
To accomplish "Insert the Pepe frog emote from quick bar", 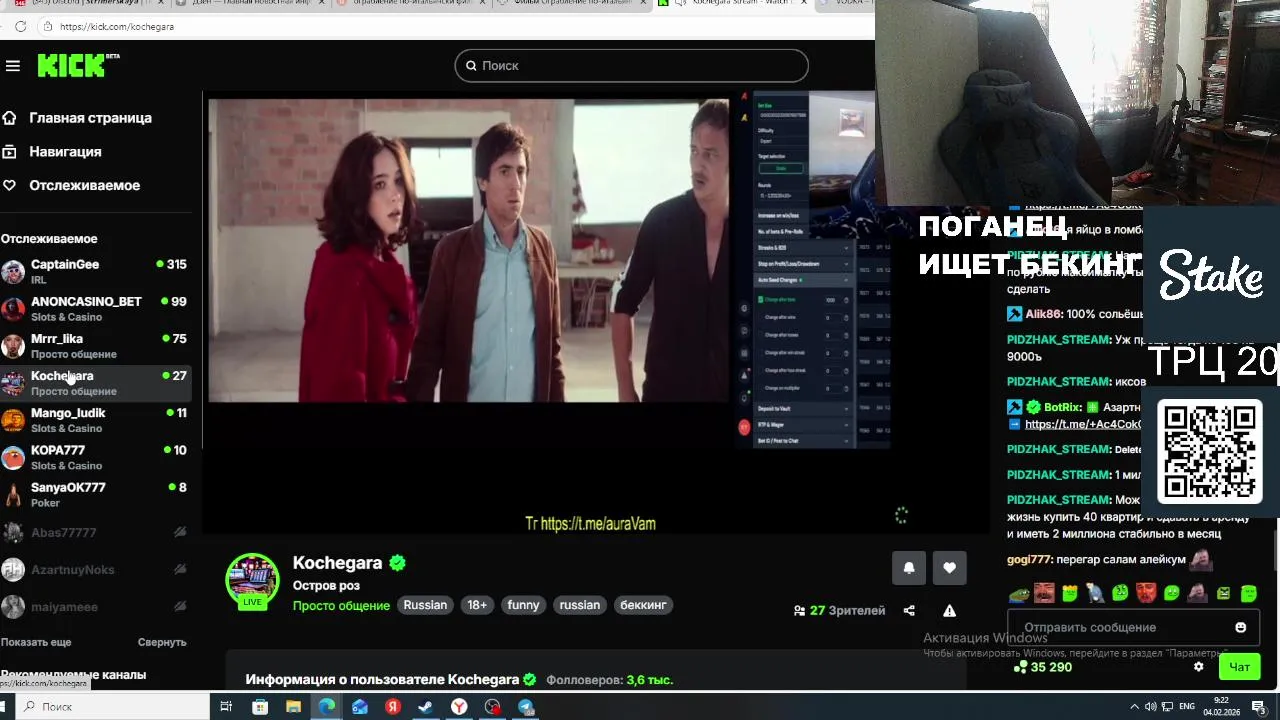I will tap(1018, 593).
